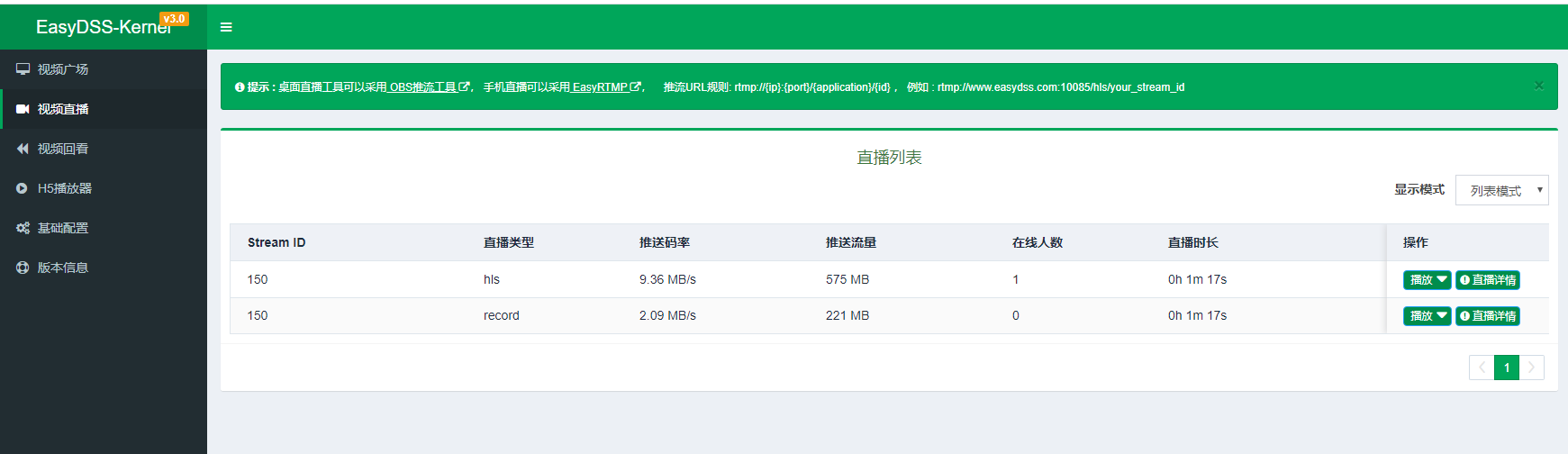1568x454 pixels.
Task: Click the EasyDSS-Kernel logo title
Action: (104, 27)
